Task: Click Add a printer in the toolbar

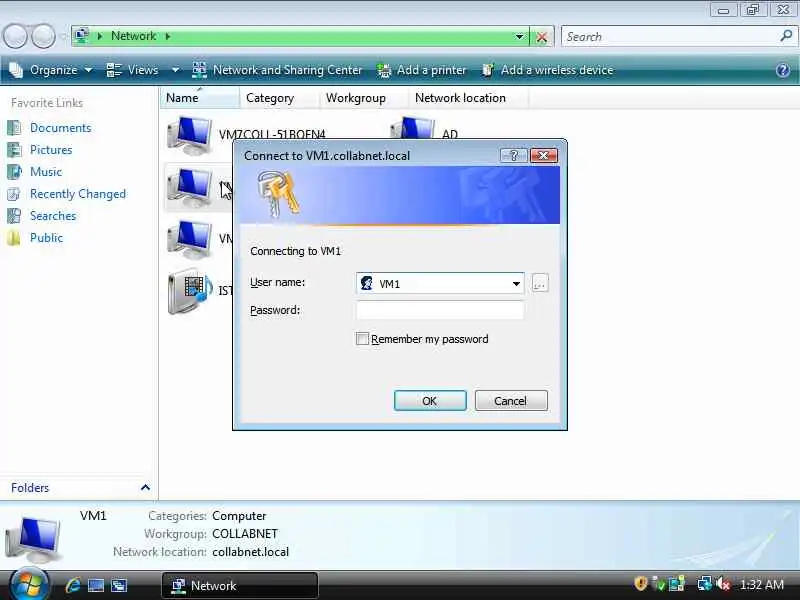Action: (421, 70)
